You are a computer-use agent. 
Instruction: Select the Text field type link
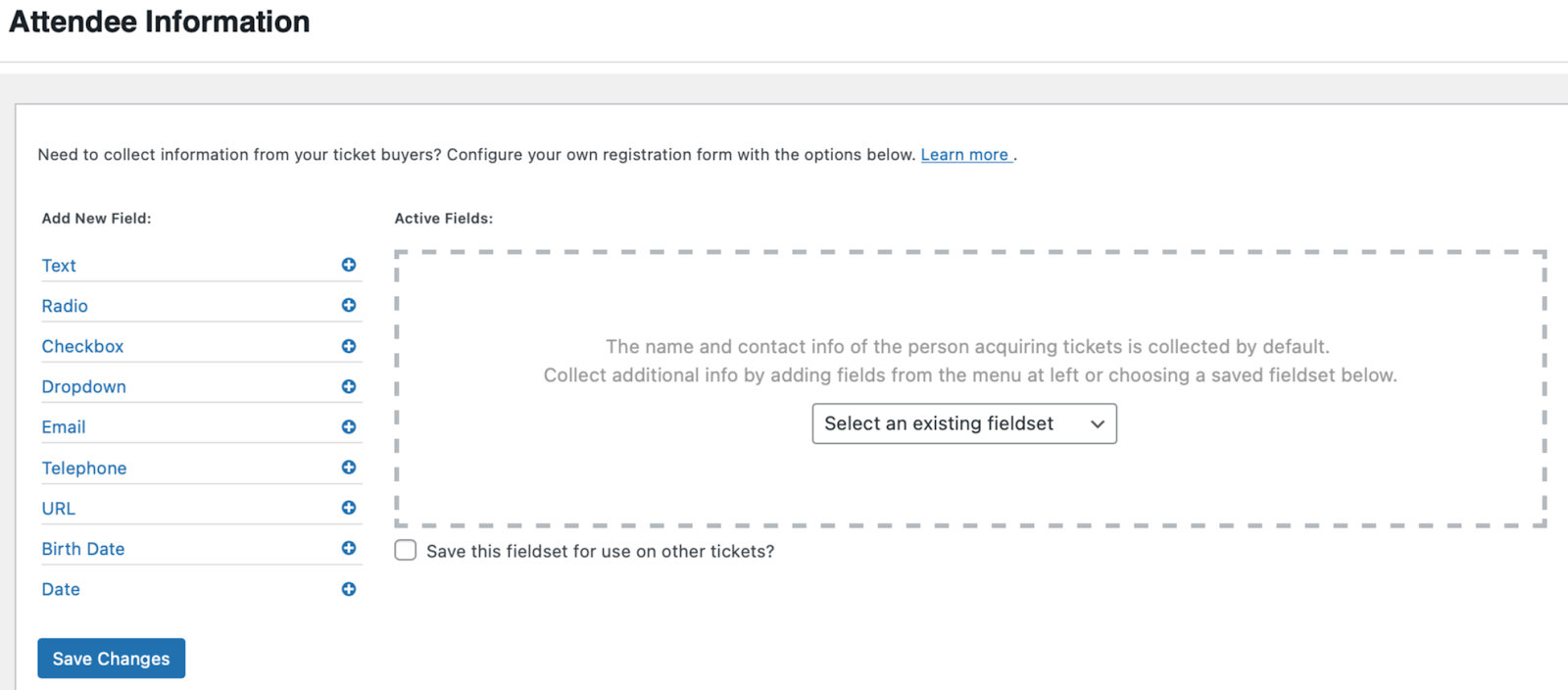[59, 266]
